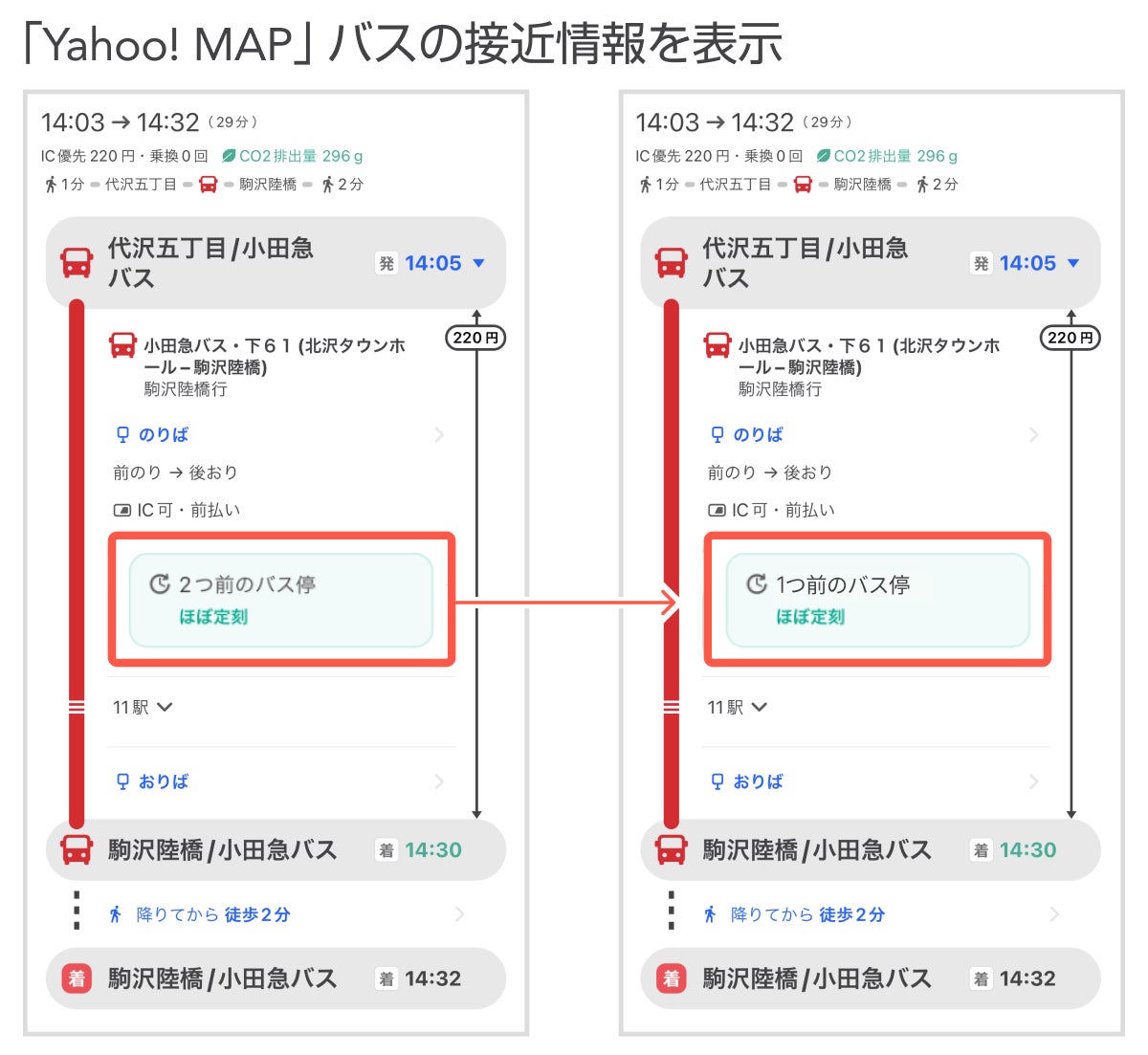Viewport: 1148px width, 1055px height.
Task: Click 前のり → 後おり text in right panel
Action: [770, 473]
